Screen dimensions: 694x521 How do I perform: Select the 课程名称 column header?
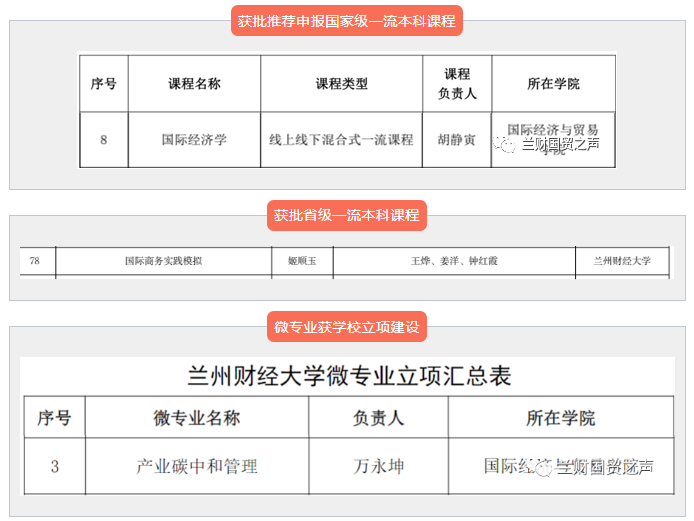[x=194, y=84]
